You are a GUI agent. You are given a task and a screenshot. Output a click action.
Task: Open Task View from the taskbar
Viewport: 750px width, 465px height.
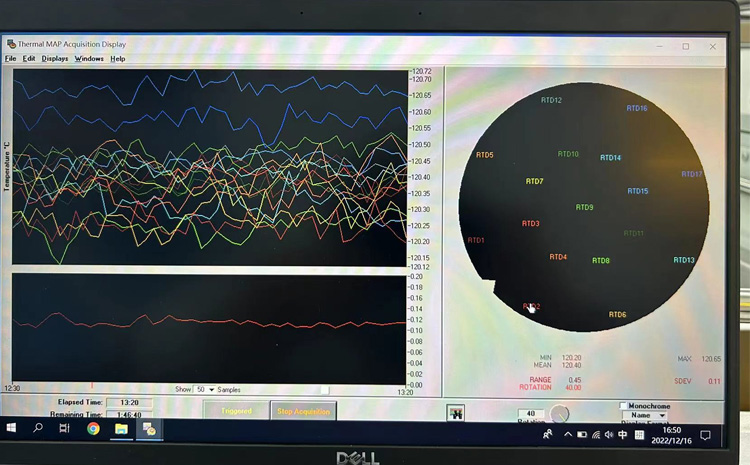pyautogui.click(x=64, y=428)
